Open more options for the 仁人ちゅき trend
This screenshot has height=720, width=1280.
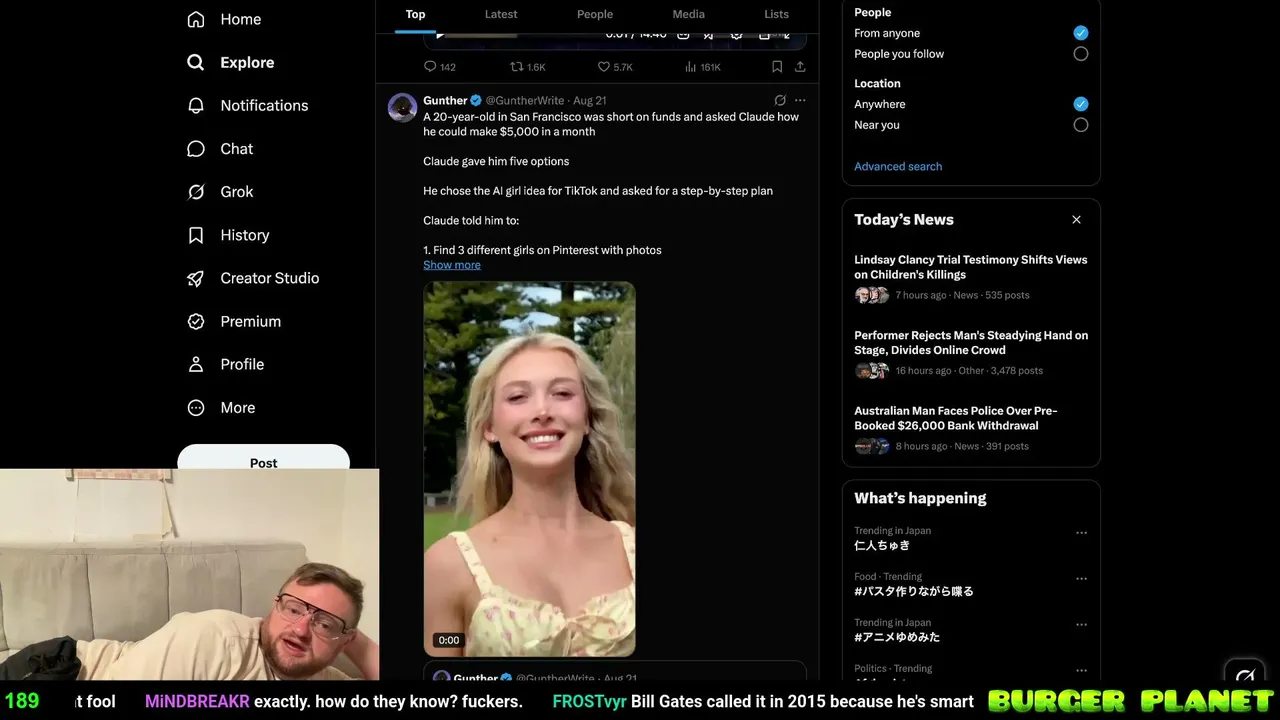point(1081,533)
